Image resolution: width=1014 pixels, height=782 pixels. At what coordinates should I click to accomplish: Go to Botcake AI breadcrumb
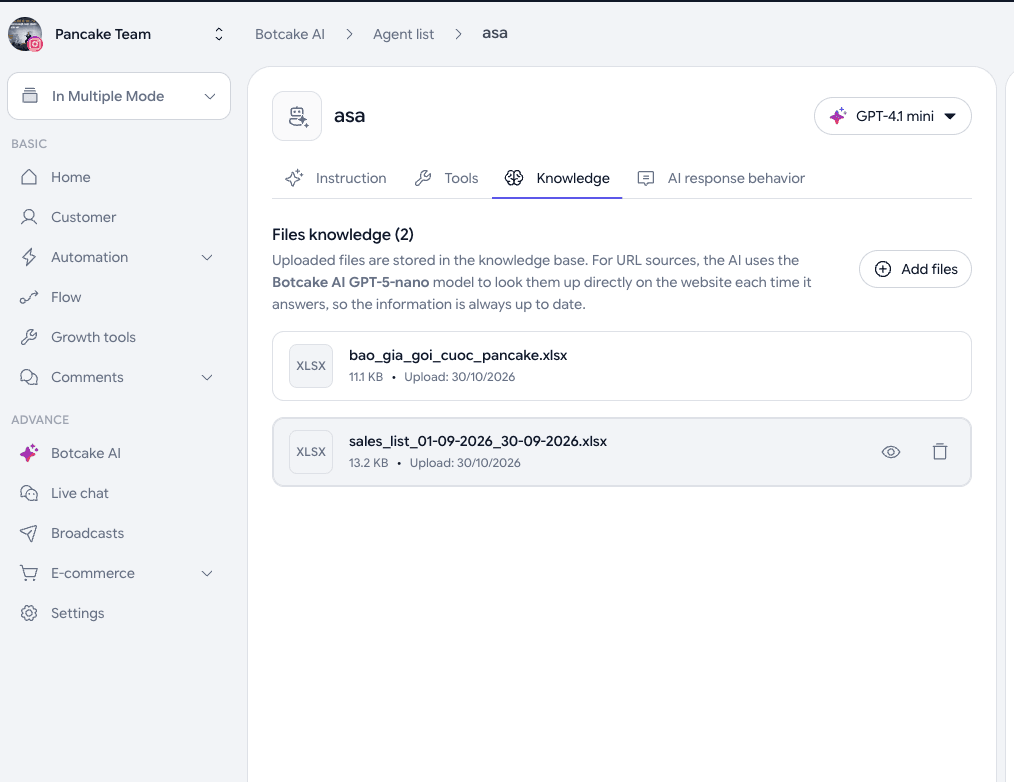coord(290,34)
